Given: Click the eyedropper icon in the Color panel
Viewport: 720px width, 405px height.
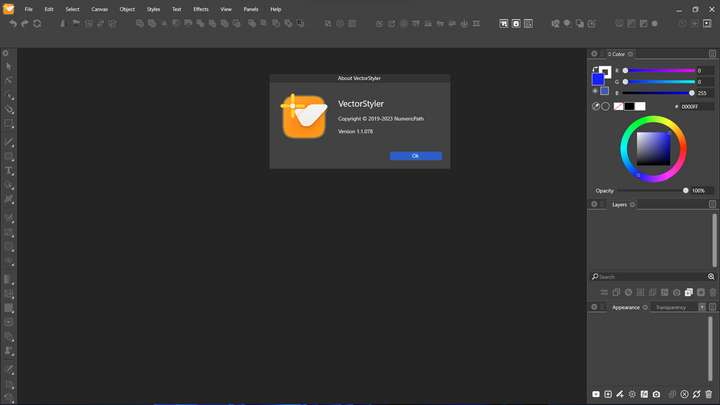Looking at the screenshot, I should 596,107.
